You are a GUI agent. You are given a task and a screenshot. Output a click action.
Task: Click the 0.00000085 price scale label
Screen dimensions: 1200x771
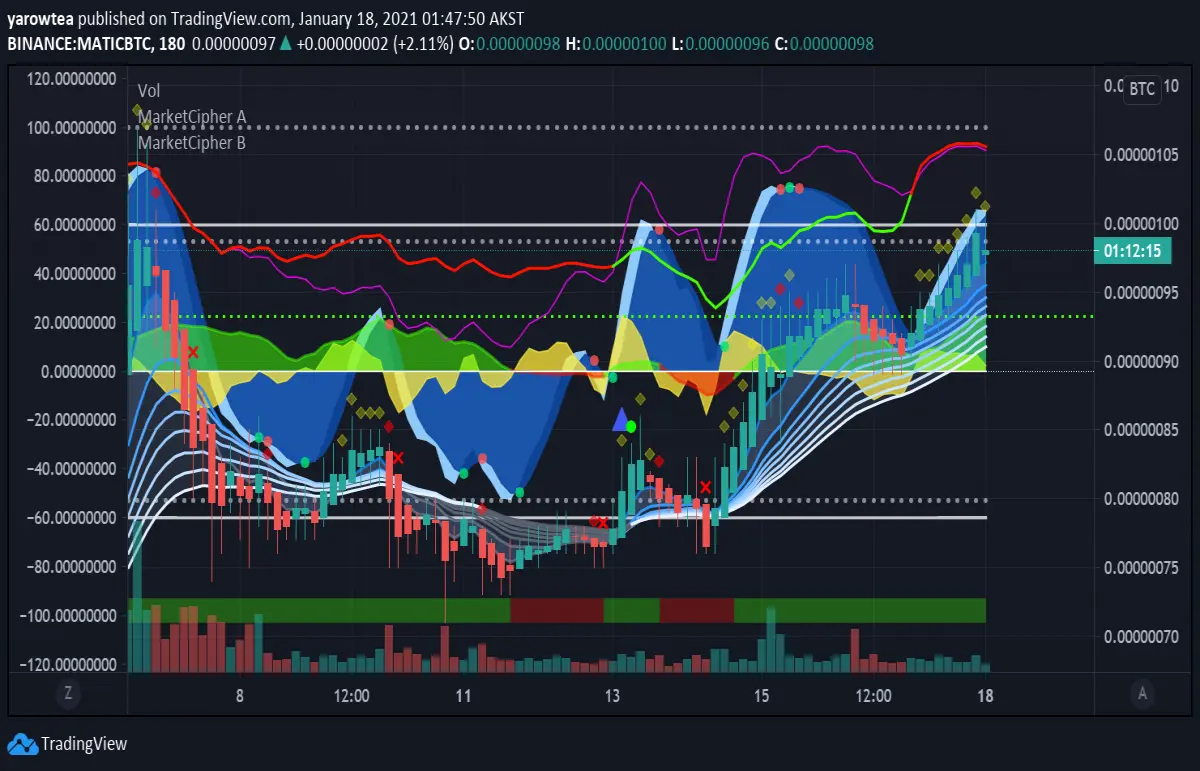pos(1142,431)
